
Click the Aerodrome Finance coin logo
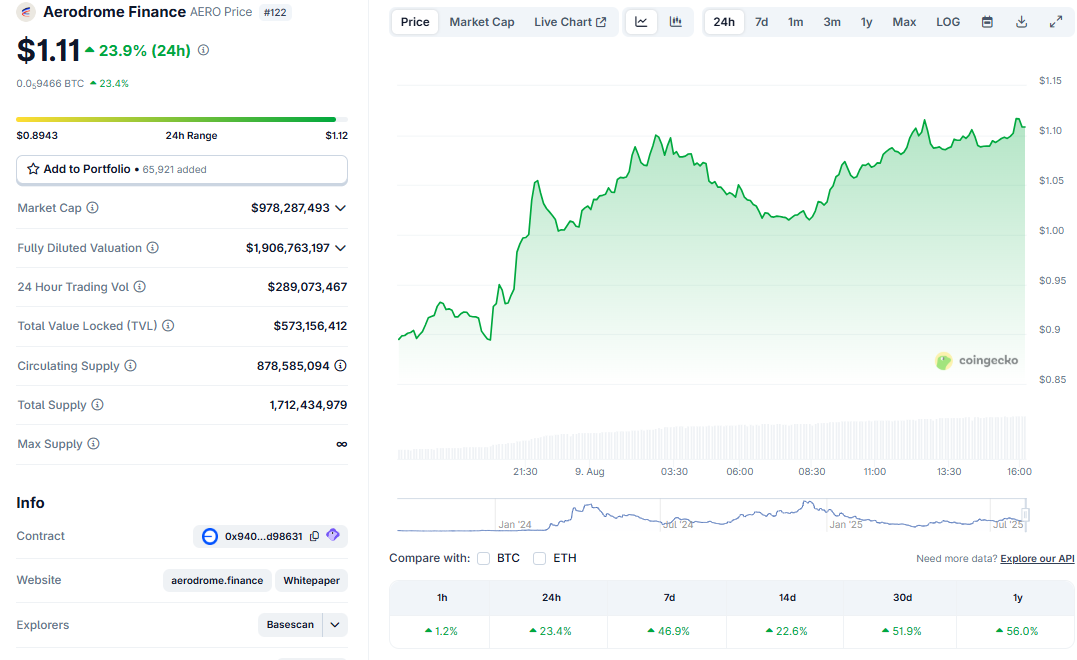(26, 12)
